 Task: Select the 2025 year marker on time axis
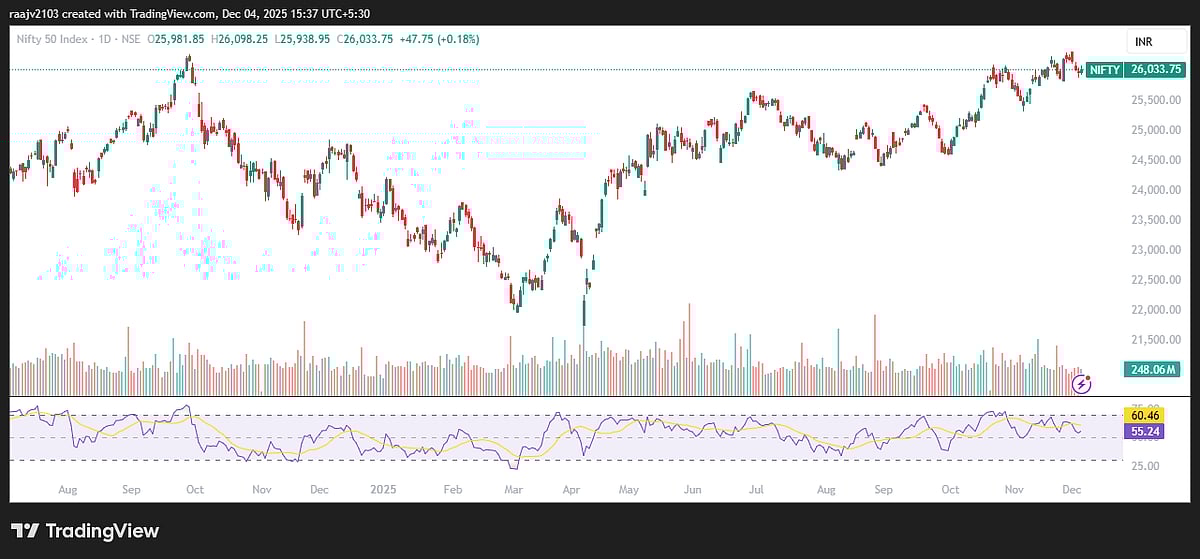tap(383, 491)
